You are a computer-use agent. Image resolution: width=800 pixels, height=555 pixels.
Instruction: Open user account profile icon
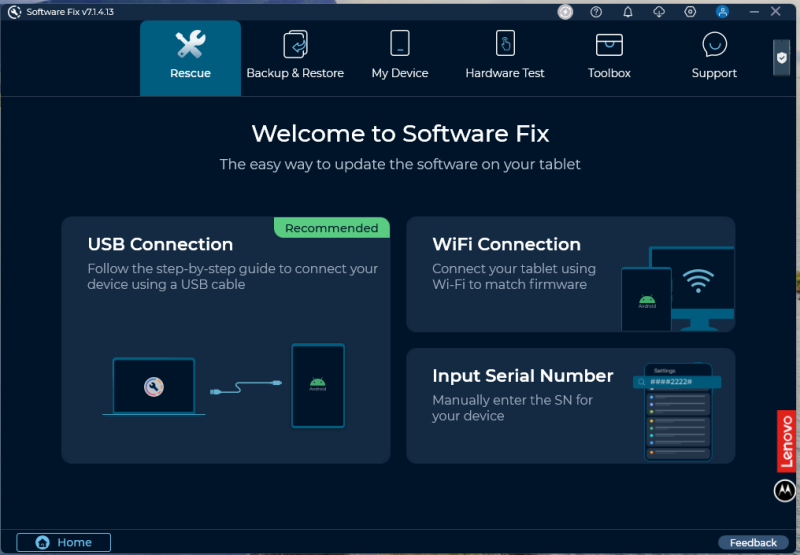tap(722, 12)
